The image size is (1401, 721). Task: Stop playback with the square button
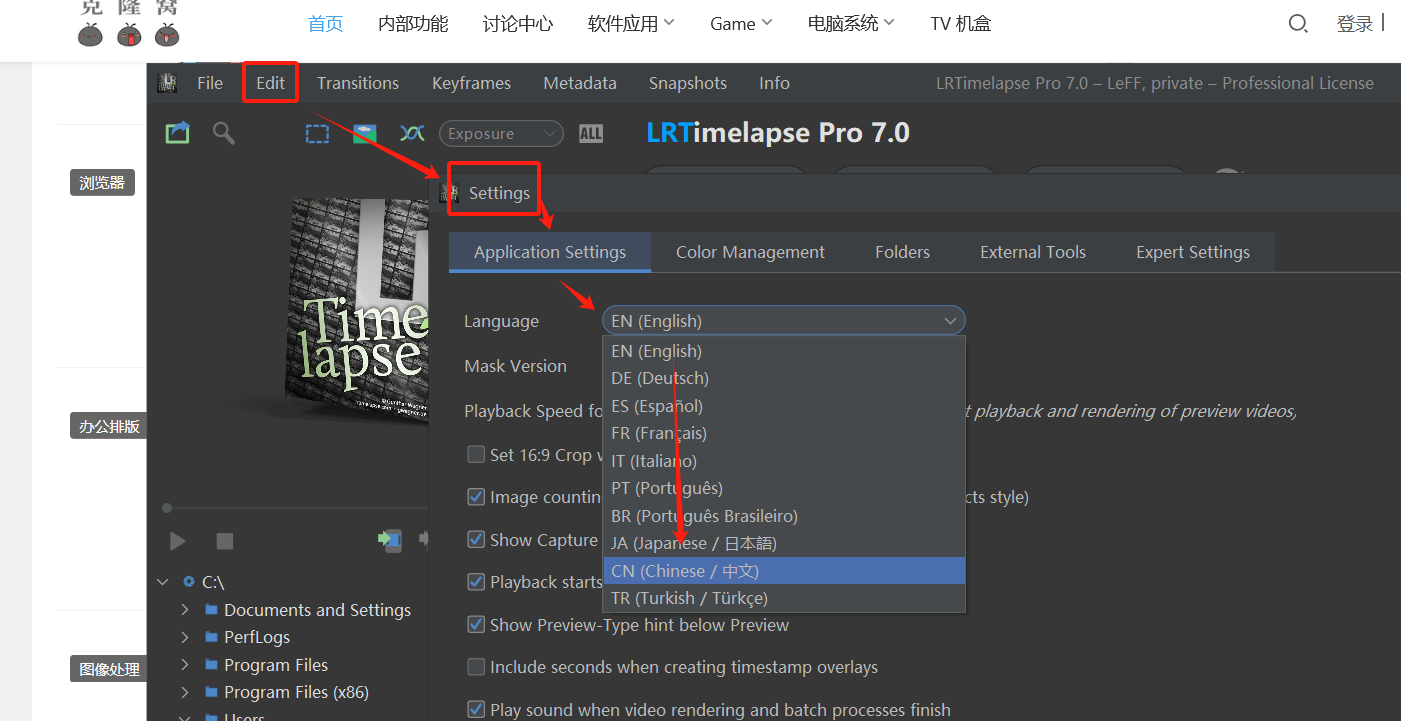pyautogui.click(x=225, y=541)
